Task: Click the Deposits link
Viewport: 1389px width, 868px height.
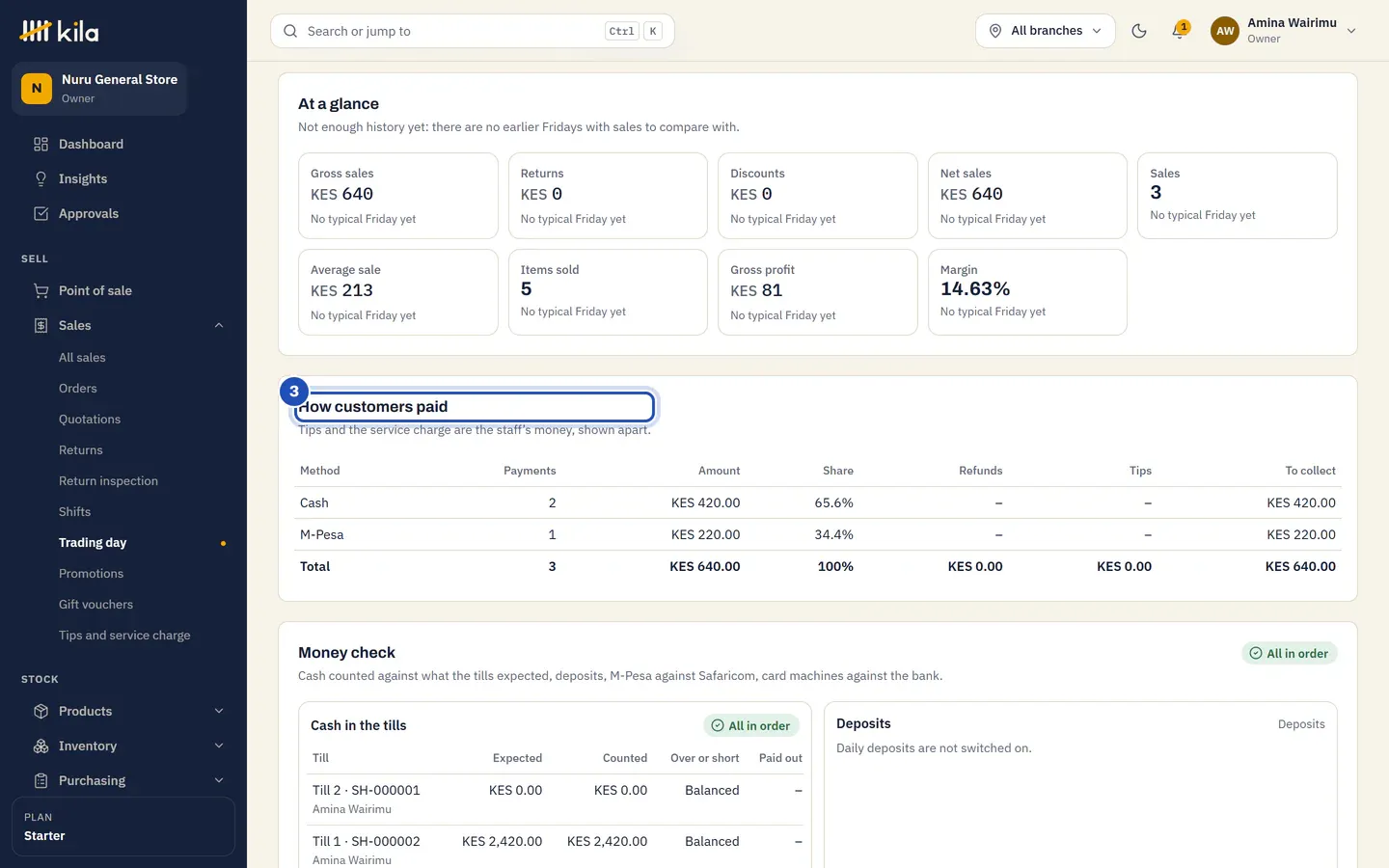Action: tap(1301, 724)
